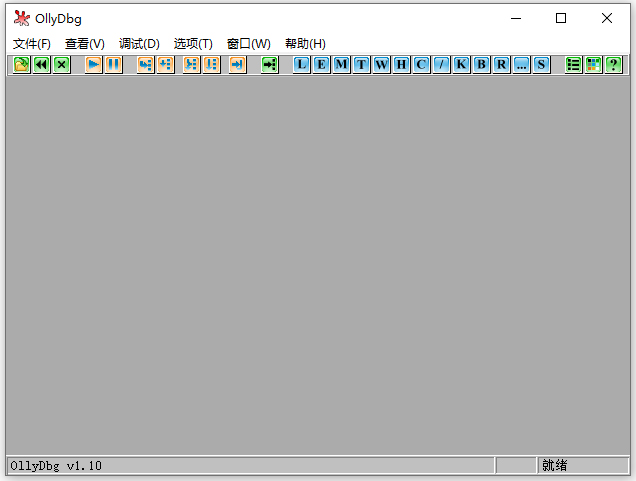Viewport: 636px width, 481px height.
Task: Click Execute till return icon
Action: [238, 65]
